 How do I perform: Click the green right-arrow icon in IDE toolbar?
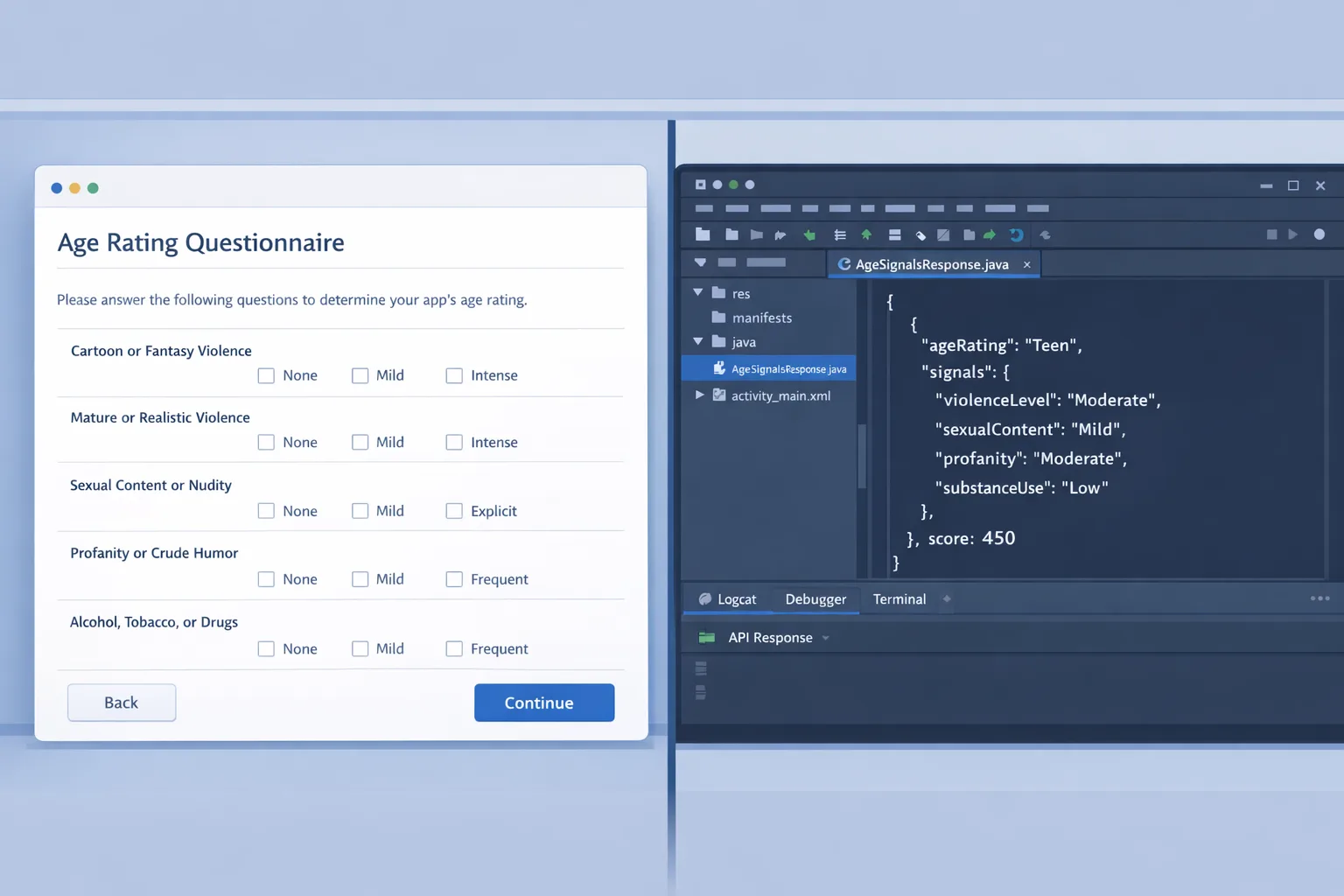tap(990, 234)
